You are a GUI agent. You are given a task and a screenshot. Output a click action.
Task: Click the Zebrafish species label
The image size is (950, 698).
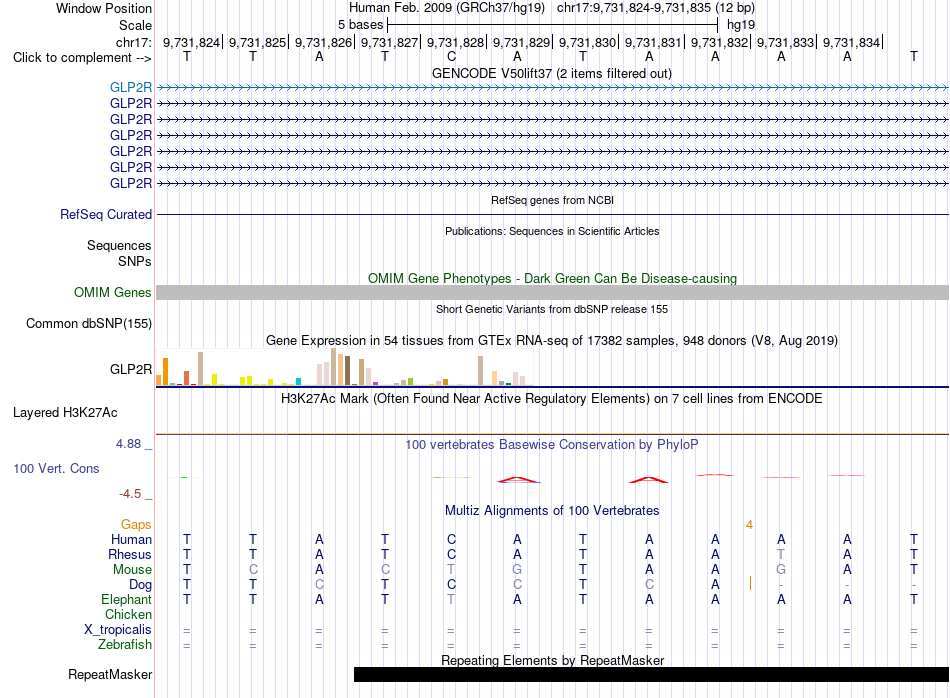125,645
